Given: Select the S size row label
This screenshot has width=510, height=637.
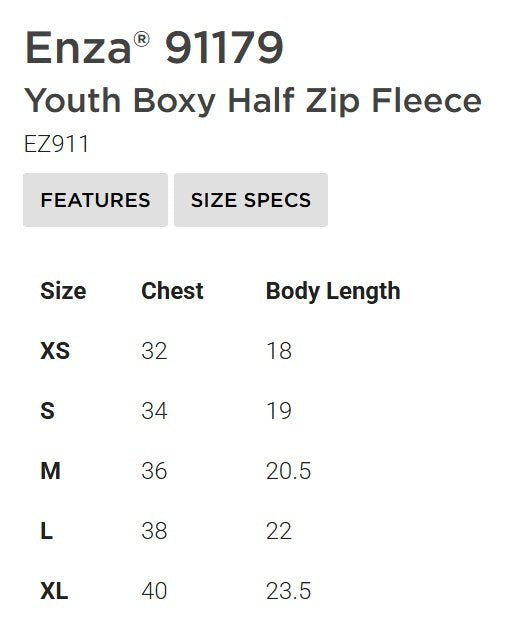Looking at the screenshot, I should pyautogui.click(x=47, y=411).
